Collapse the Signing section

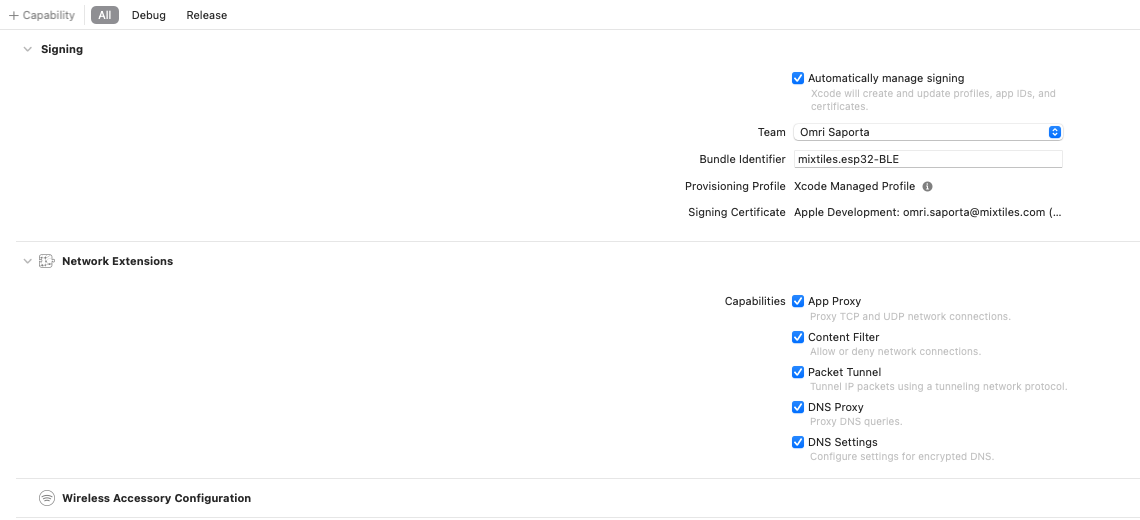point(27,49)
